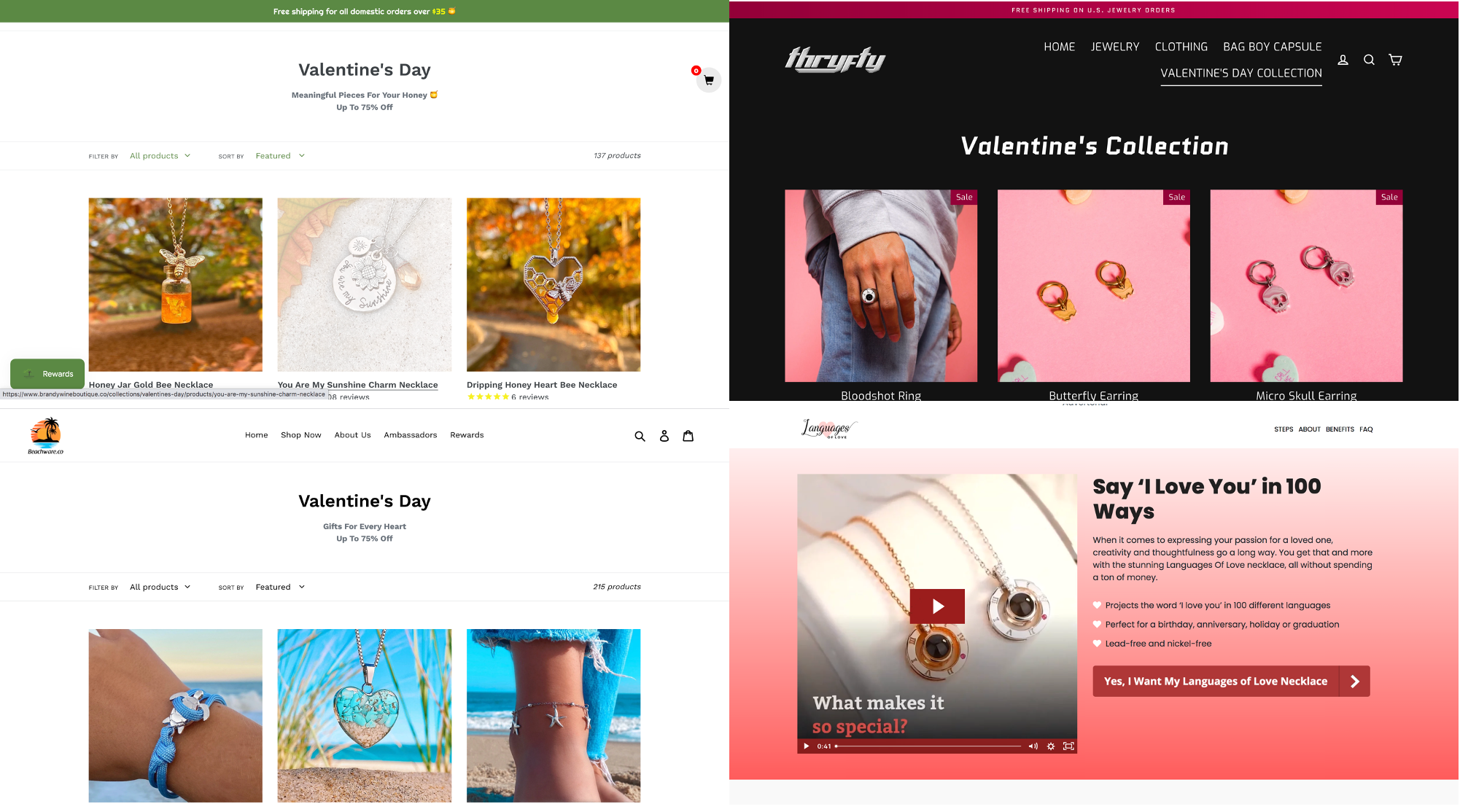Open video settings gear icon
1460x812 pixels.
(1051, 746)
